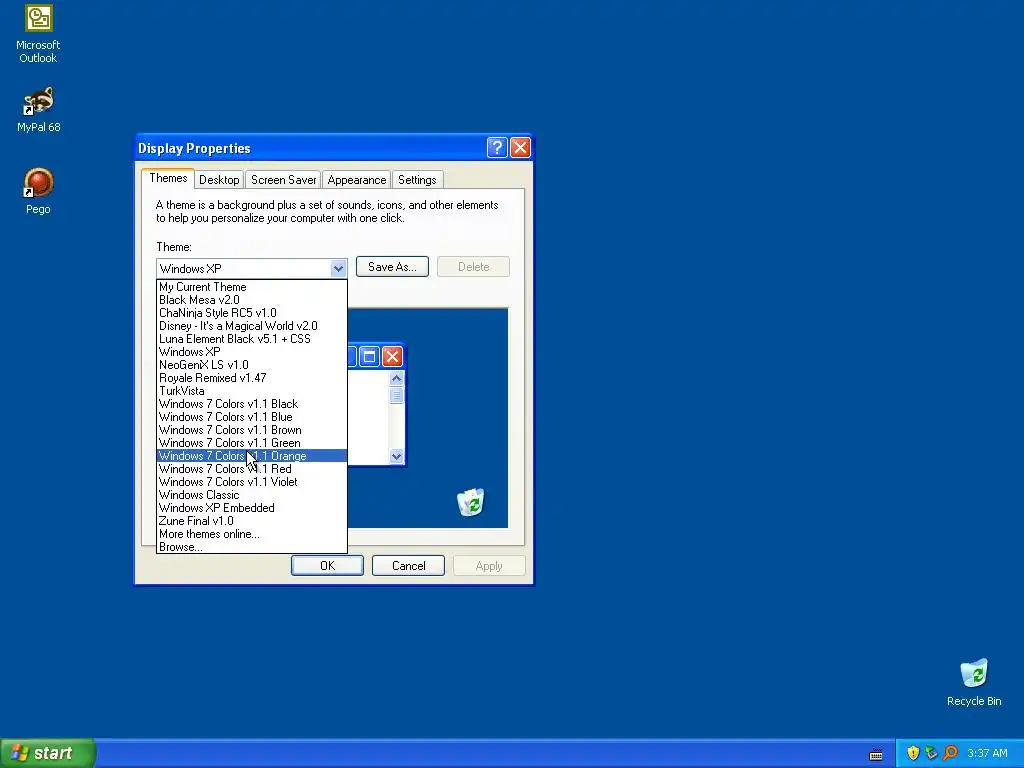The image size is (1024, 768).
Task: Select Windows XP in the theme list
Action: (x=252, y=352)
